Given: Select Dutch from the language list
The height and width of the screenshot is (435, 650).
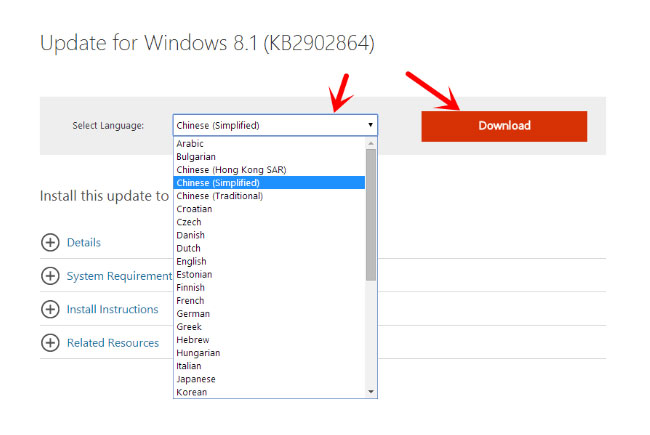Looking at the screenshot, I should coord(269,248).
